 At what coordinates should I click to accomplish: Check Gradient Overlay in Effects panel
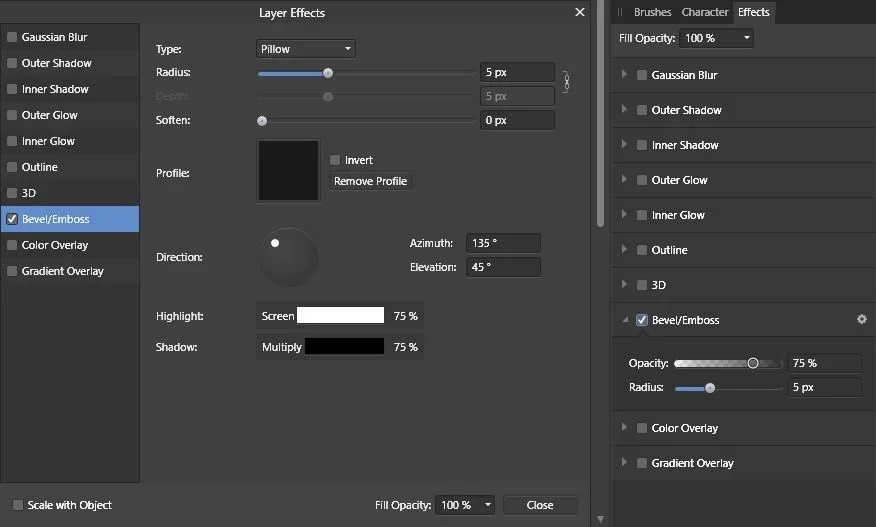[642, 463]
